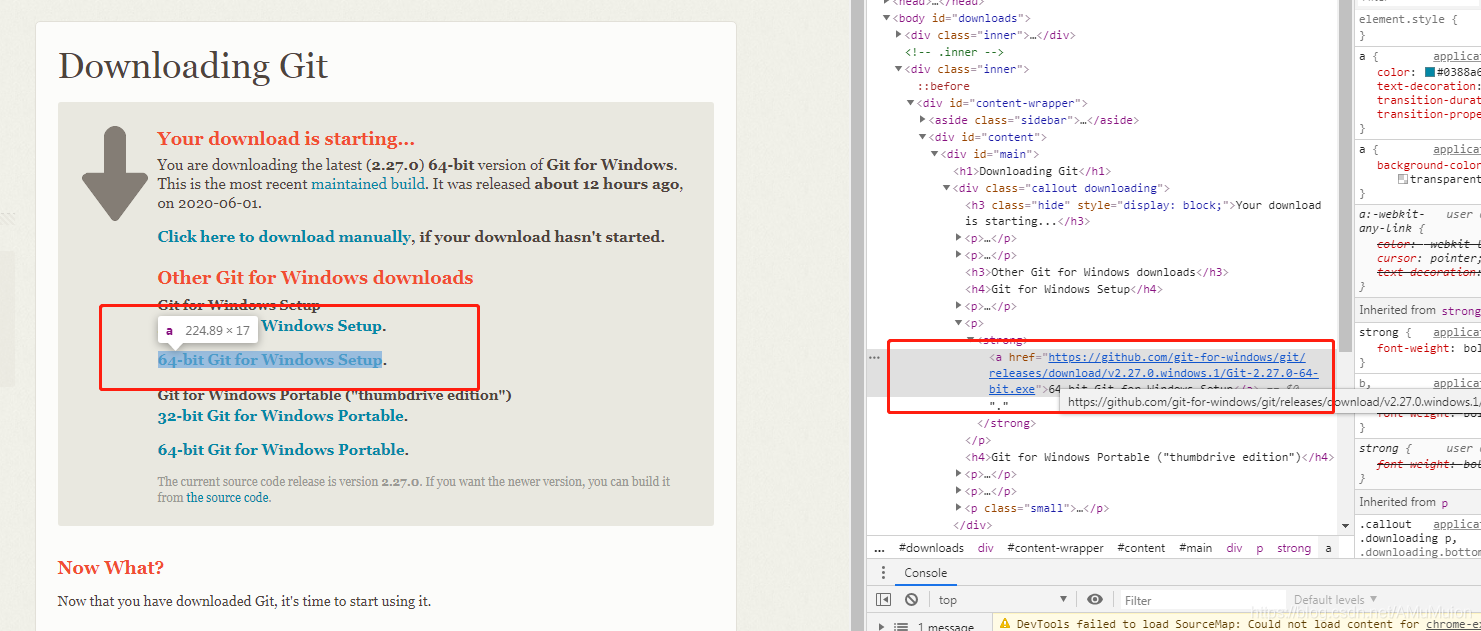This screenshot has width=1481, height=631.
Task: Click the ellipsis beside the selected element line
Action: coord(874,357)
